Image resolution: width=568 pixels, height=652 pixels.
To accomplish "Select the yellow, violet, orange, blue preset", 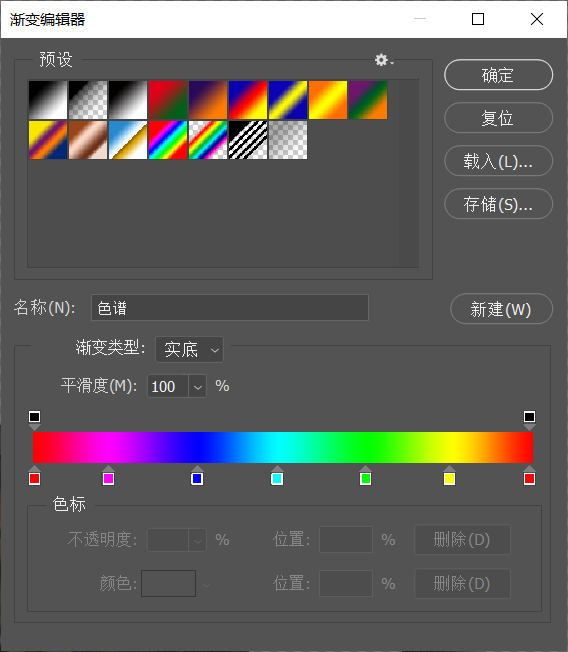I will click(x=48, y=140).
